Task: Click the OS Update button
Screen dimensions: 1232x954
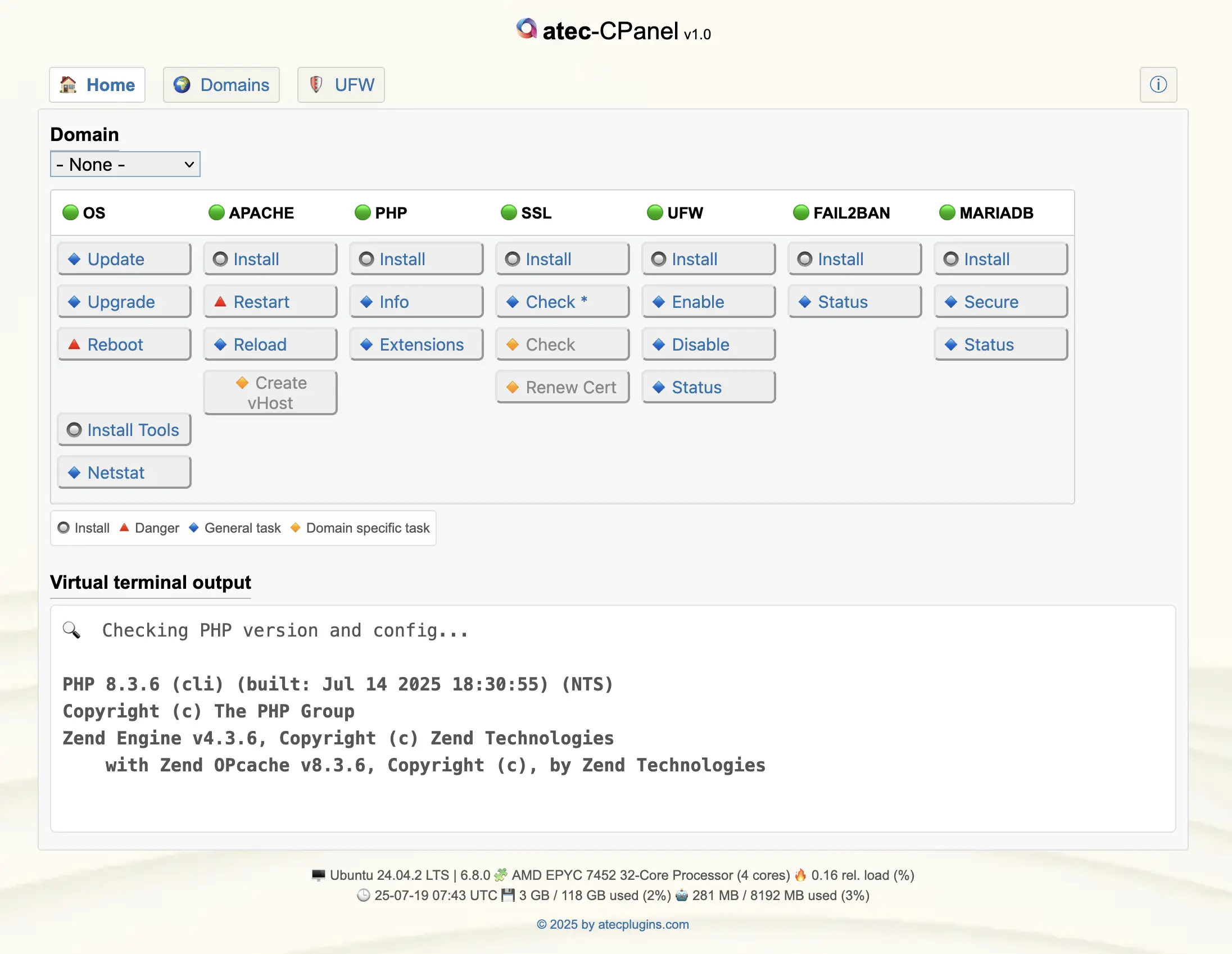Action: [124, 259]
